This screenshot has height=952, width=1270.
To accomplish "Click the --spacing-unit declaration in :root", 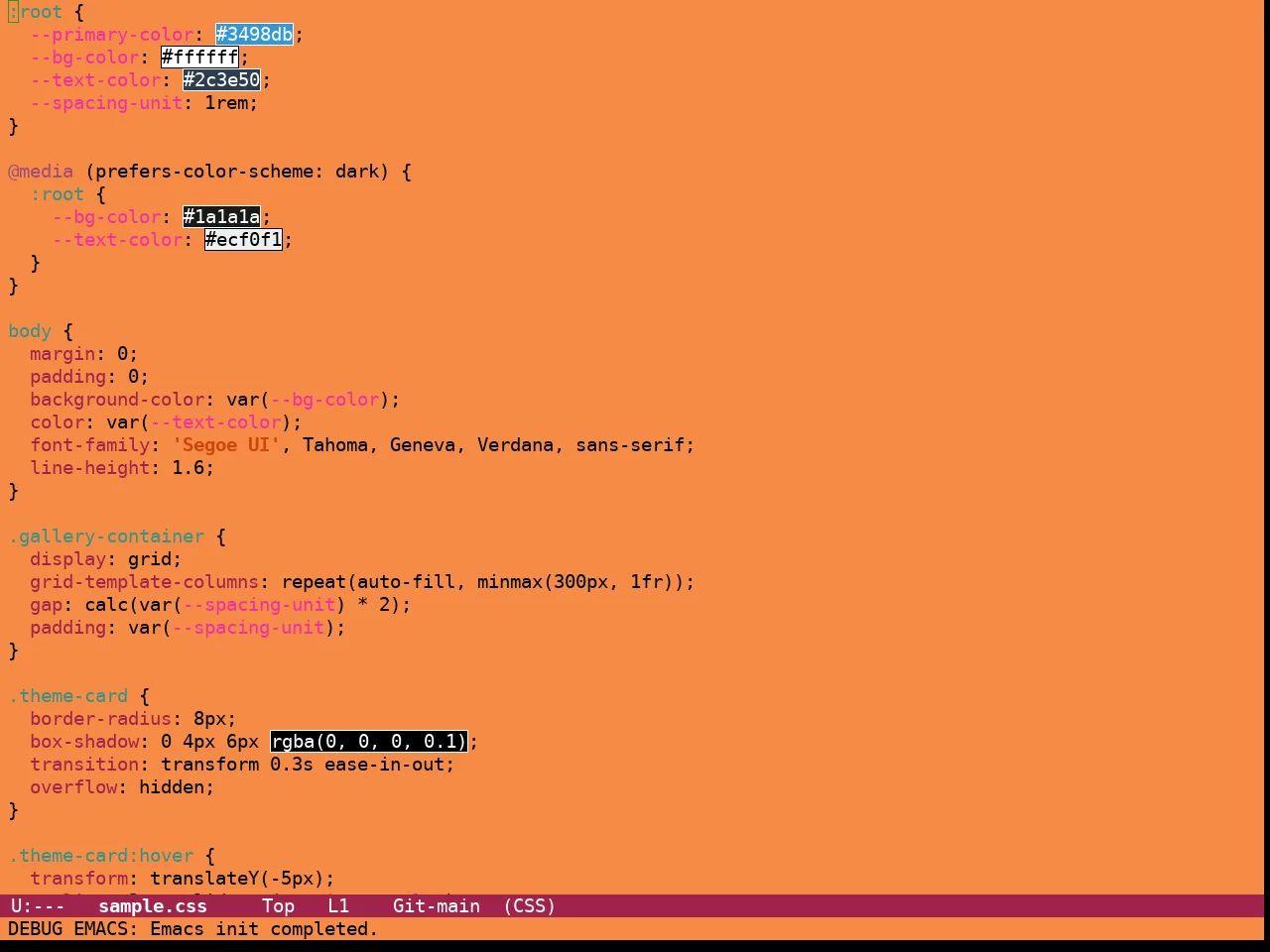I will coord(106,103).
